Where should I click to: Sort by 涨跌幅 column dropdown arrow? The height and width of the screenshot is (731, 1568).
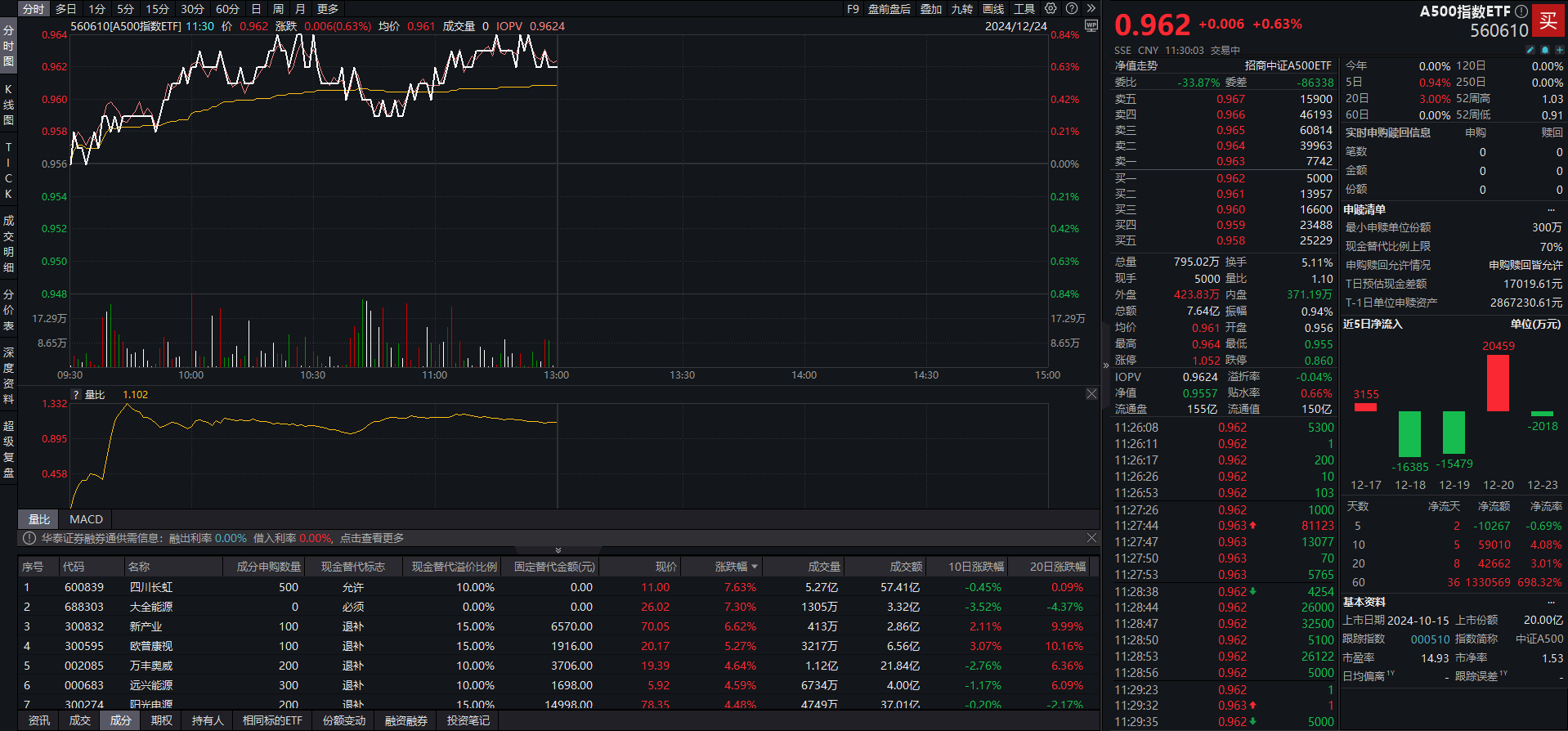pos(755,567)
